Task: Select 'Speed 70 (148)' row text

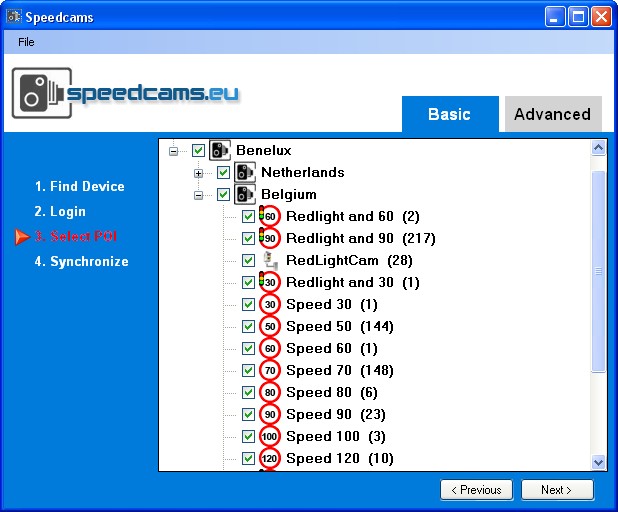Action: pyautogui.click(x=340, y=371)
